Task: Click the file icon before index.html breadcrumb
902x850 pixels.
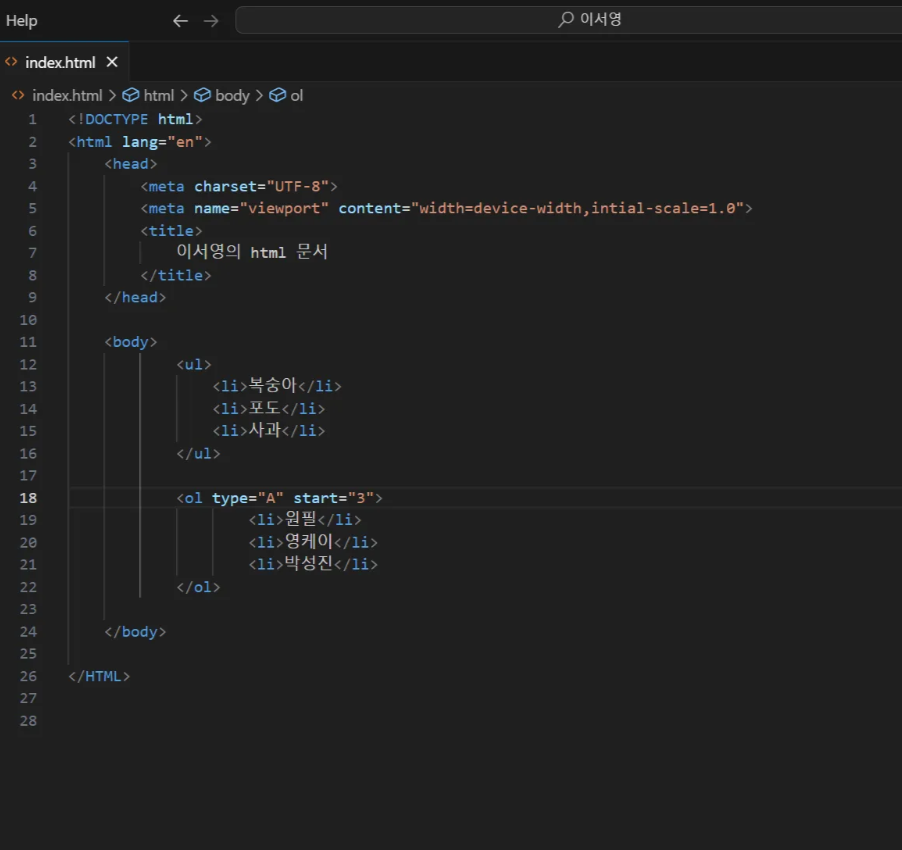Action: (18, 95)
